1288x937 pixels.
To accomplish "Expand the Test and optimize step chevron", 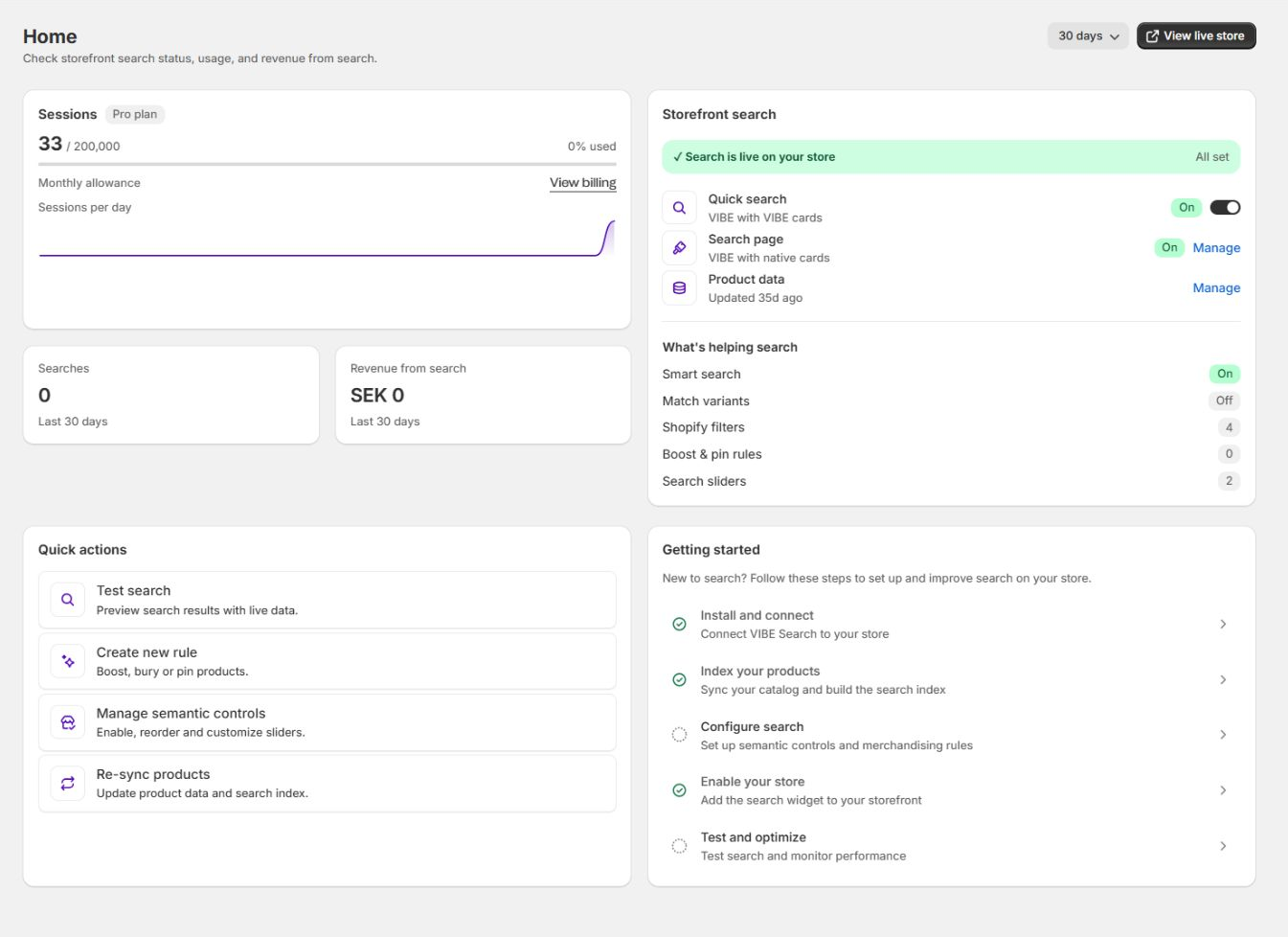I will pyautogui.click(x=1223, y=846).
